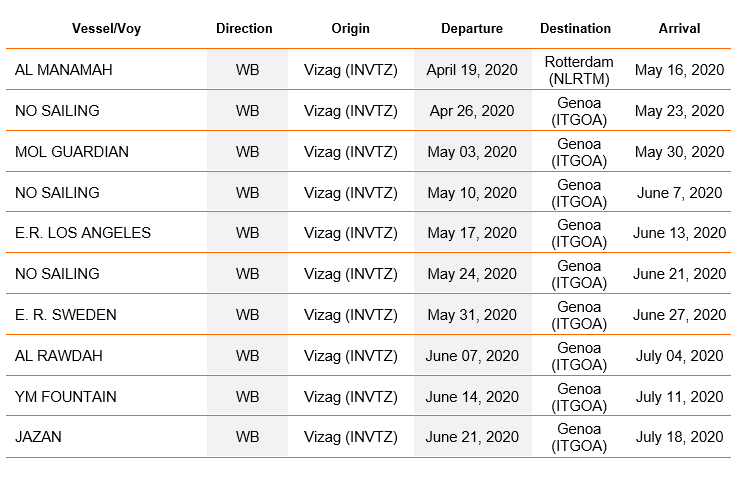Viewport: 740px width, 481px height.
Task: Click the Destination column header
Action: (x=575, y=28)
